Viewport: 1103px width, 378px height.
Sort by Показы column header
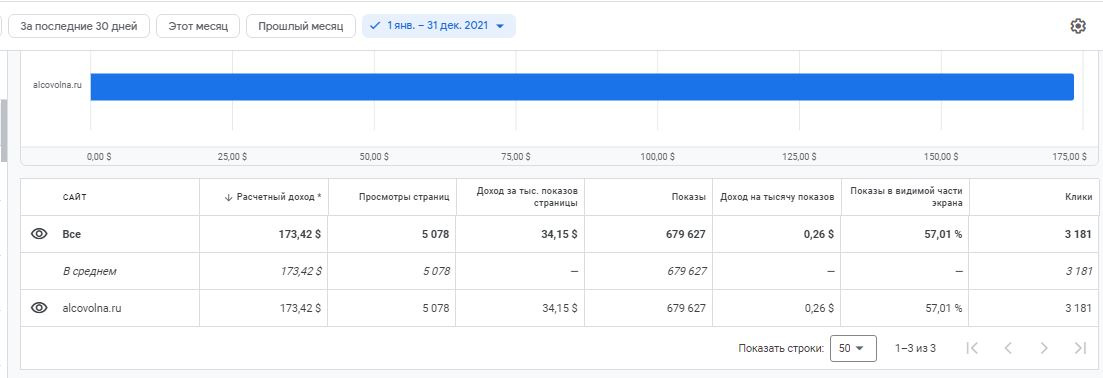tap(688, 198)
